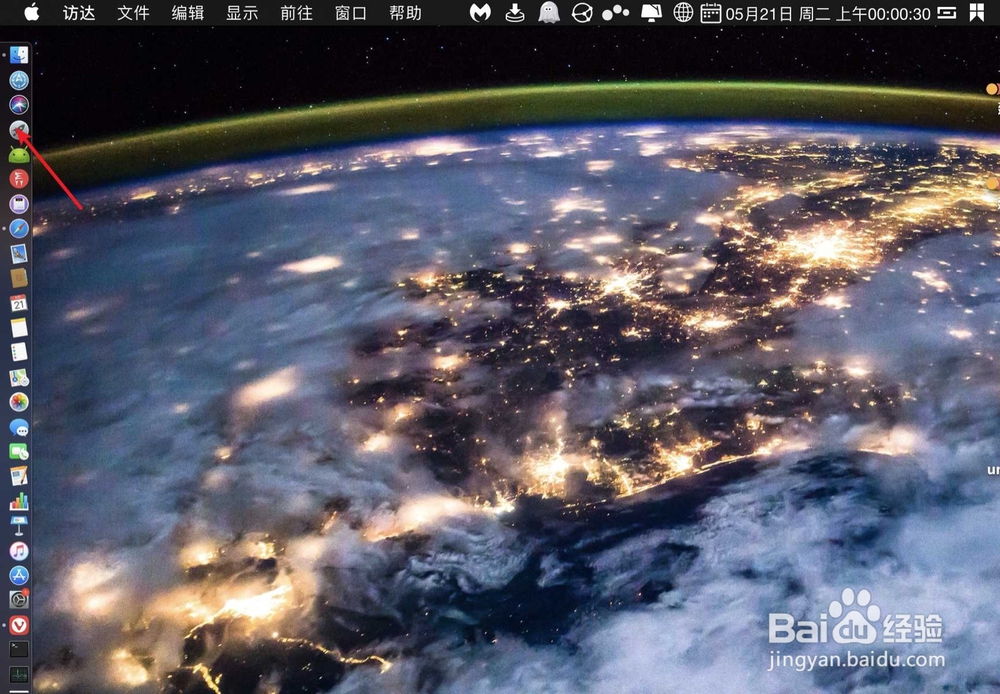Click the 05月21日 周二 clock text
This screenshot has width=1000, height=694.
point(828,13)
